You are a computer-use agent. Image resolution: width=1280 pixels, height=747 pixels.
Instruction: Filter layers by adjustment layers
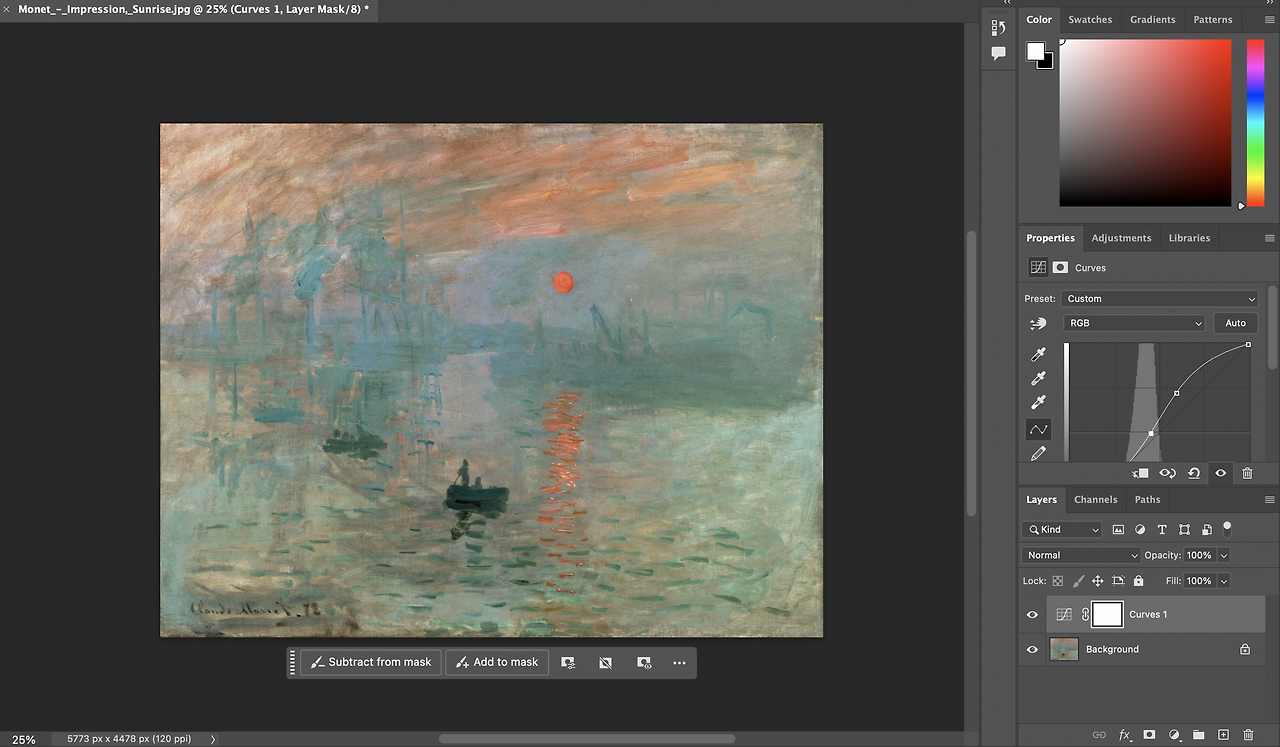coord(1140,530)
